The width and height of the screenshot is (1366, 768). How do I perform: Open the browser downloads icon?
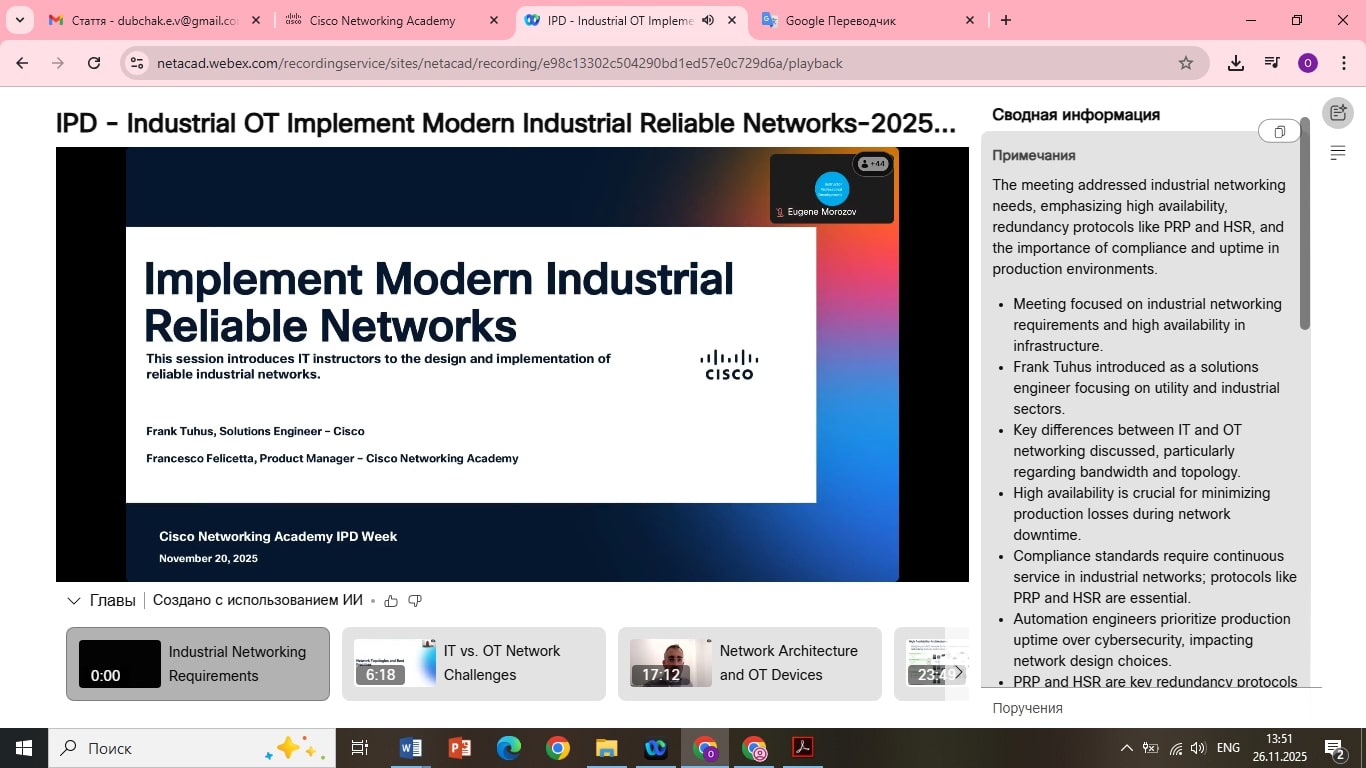coord(1236,63)
